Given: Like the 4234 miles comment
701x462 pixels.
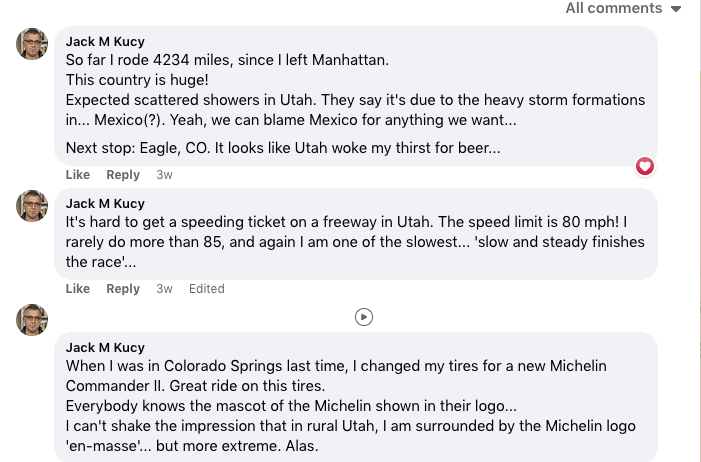Looking at the screenshot, I should [78, 175].
